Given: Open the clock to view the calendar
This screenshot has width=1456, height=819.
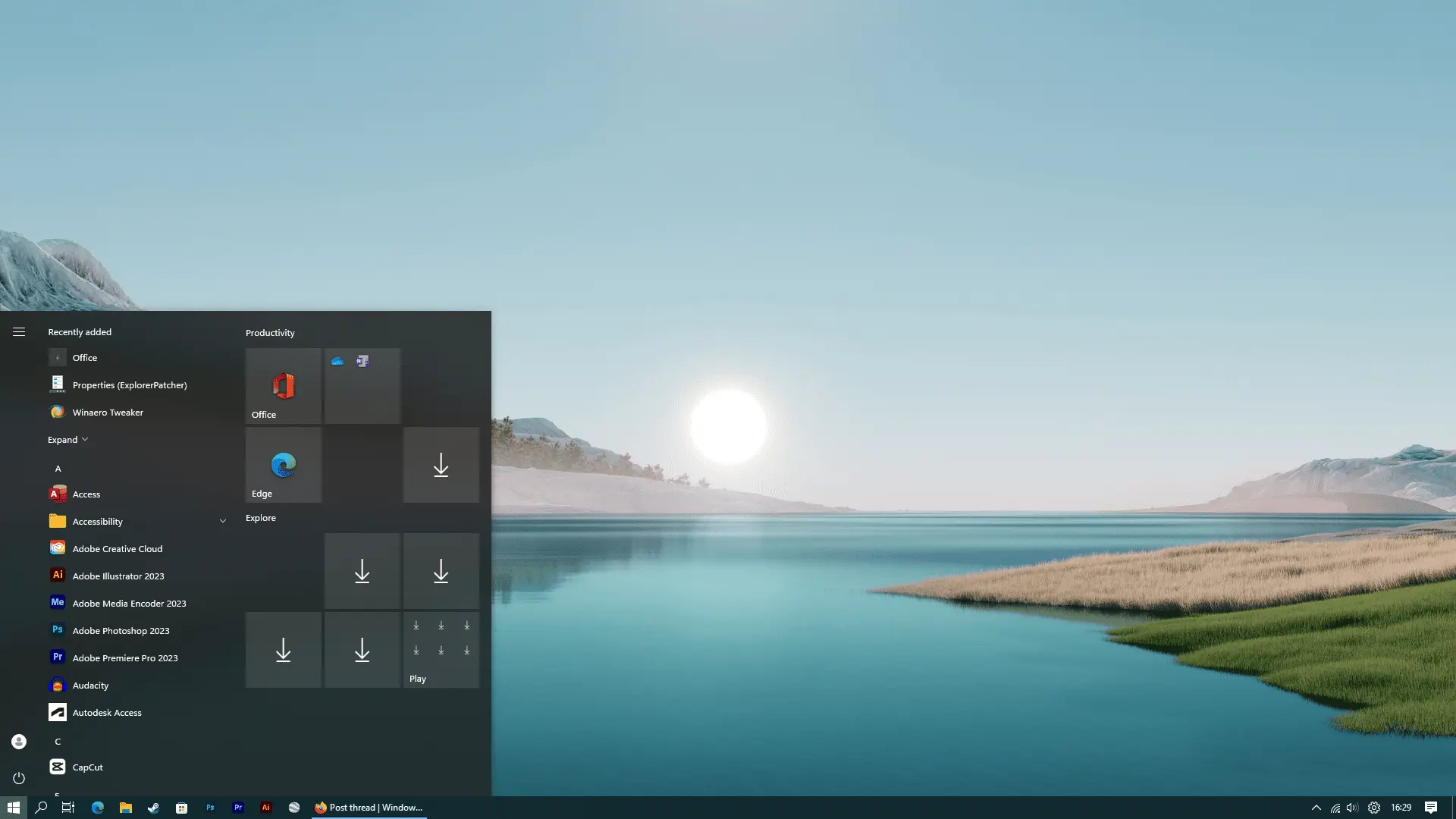Looking at the screenshot, I should coord(1401,807).
